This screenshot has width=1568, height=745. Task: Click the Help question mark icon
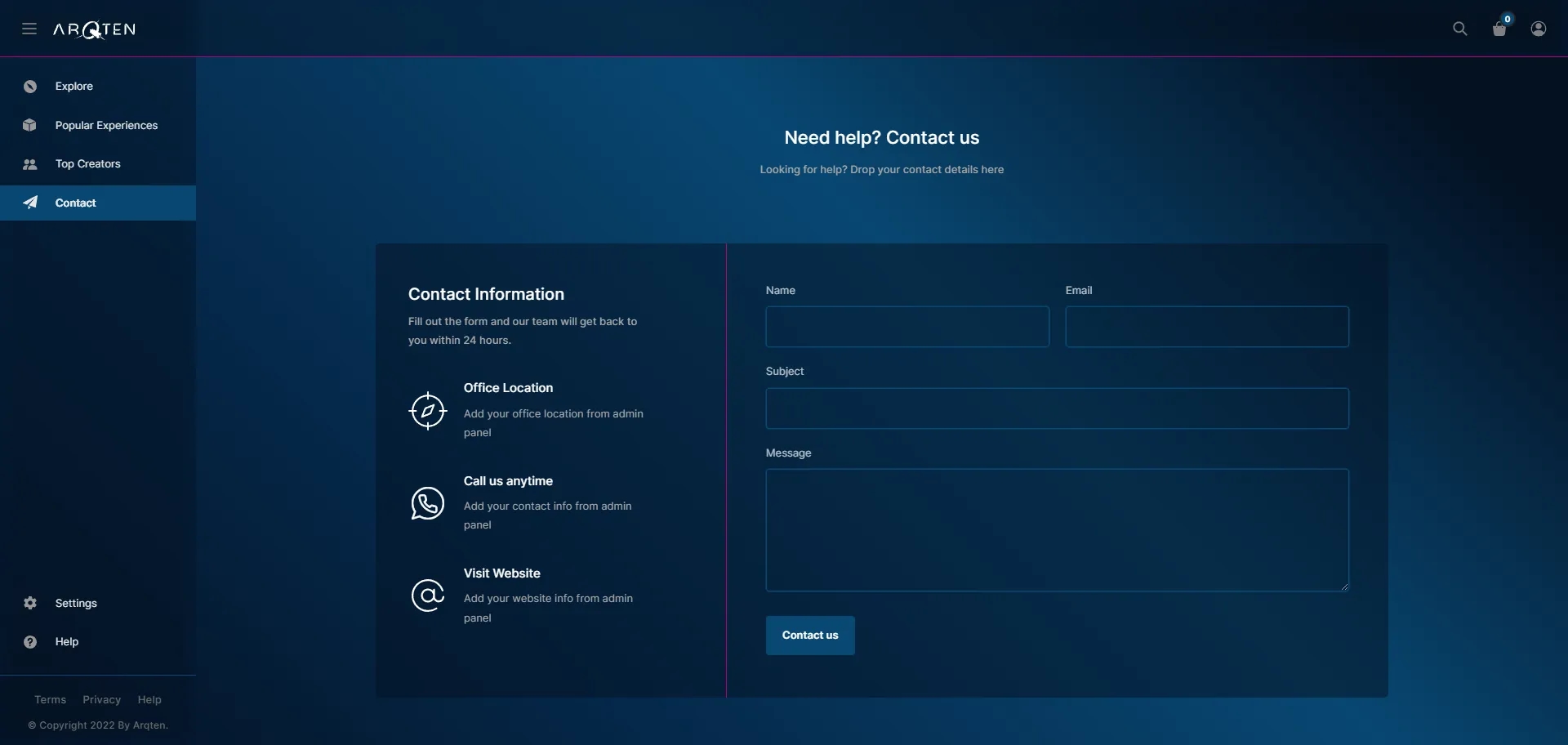[x=30, y=642]
